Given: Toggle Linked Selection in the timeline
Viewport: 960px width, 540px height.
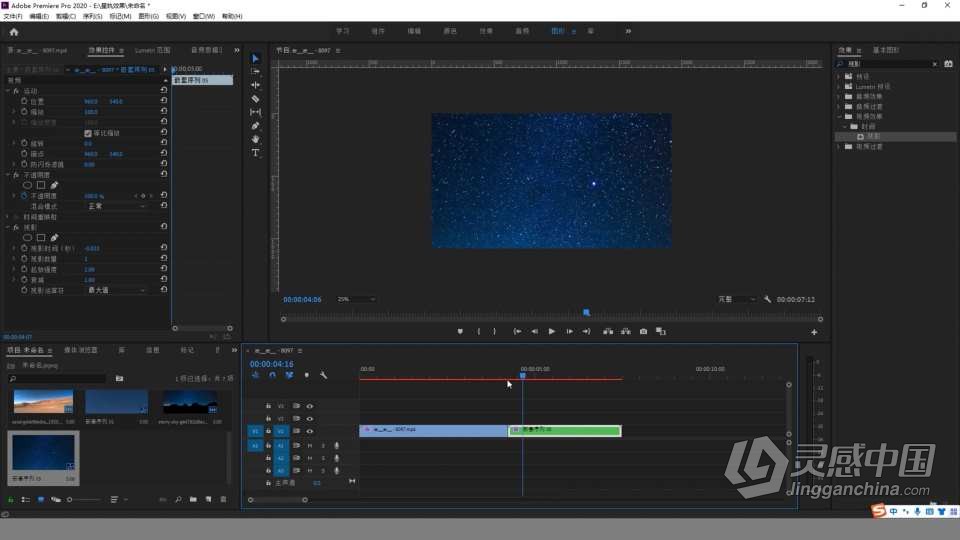Looking at the screenshot, I should [x=289, y=375].
